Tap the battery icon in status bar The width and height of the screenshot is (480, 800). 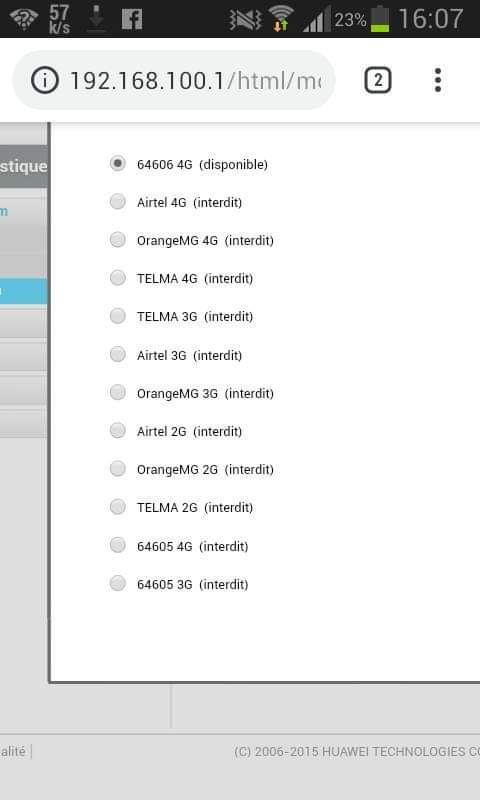[380, 19]
